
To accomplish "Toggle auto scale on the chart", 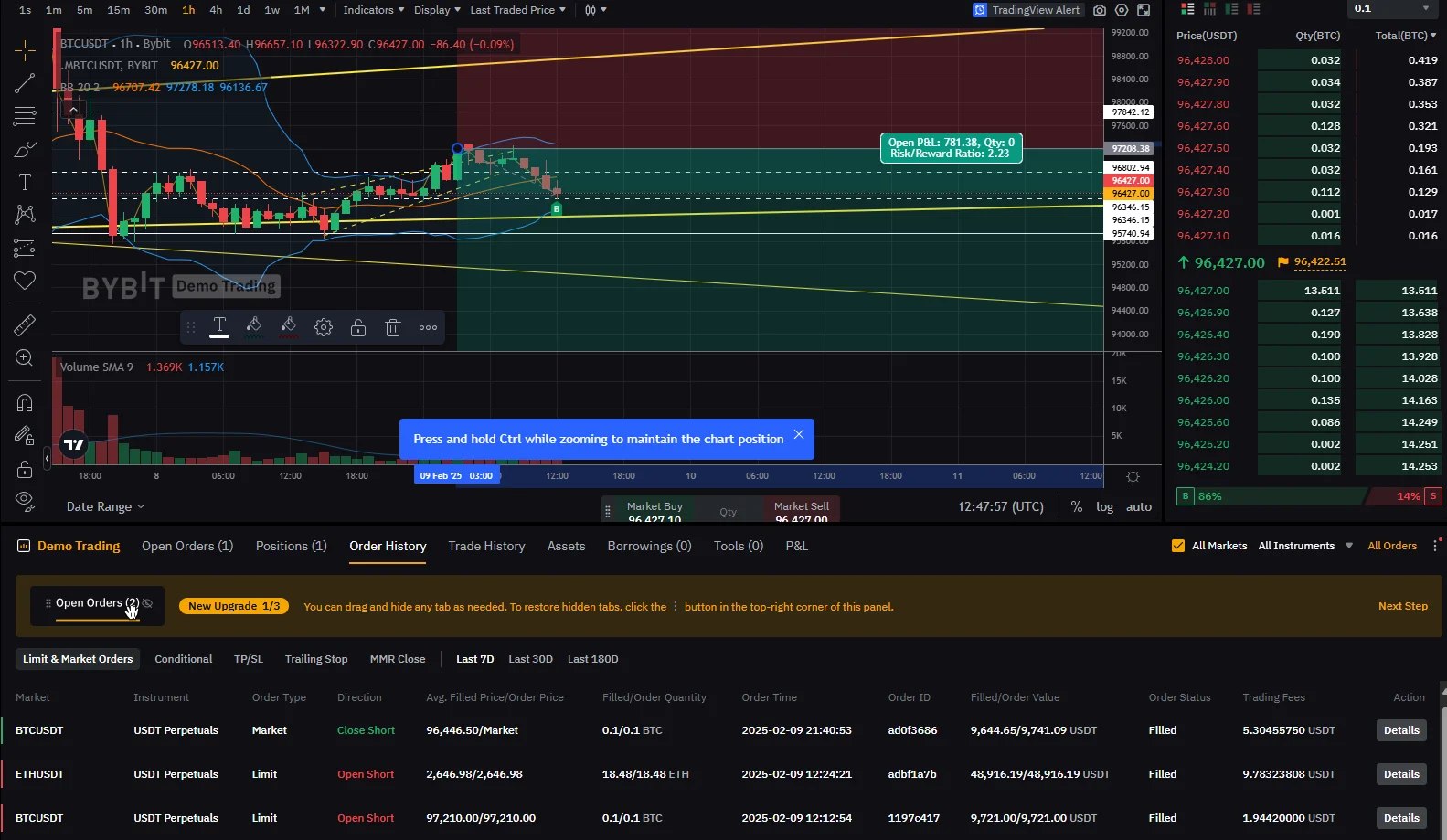I will pyautogui.click(x=1139, y=506).
